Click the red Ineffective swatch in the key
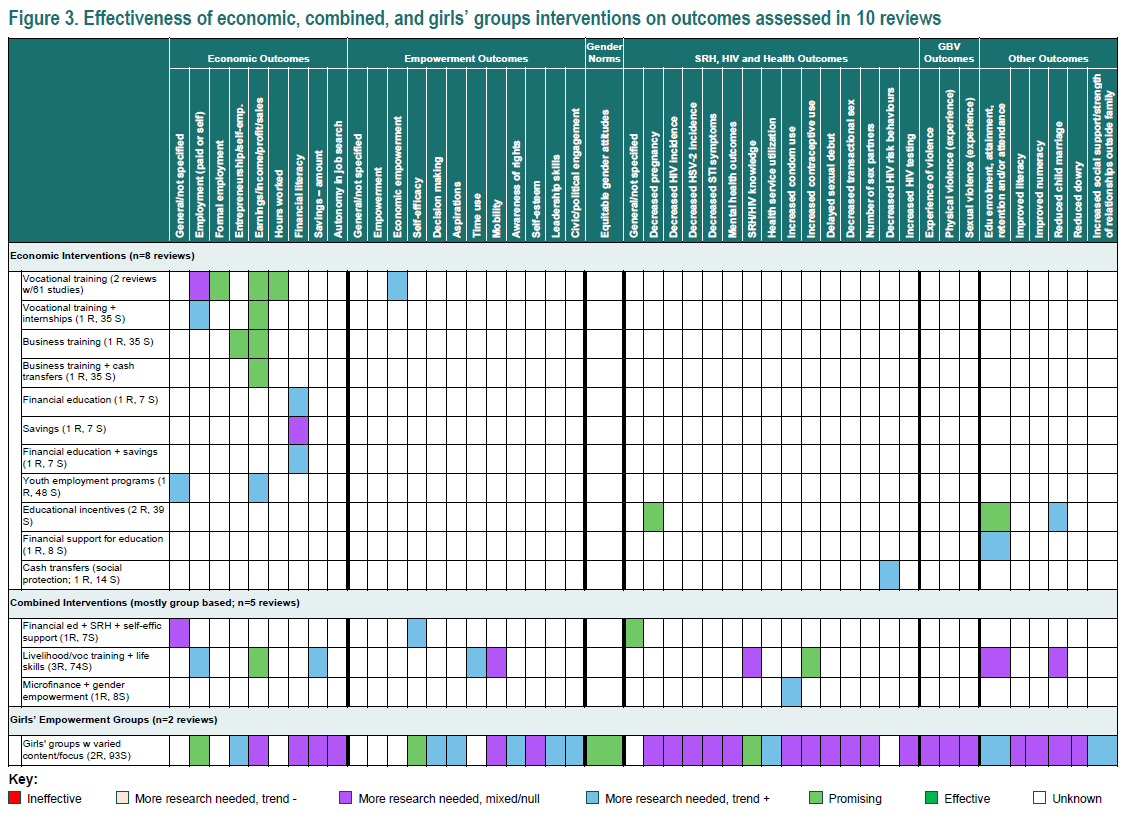Viewport: 1127px width, 822px height. pos(15,798)
